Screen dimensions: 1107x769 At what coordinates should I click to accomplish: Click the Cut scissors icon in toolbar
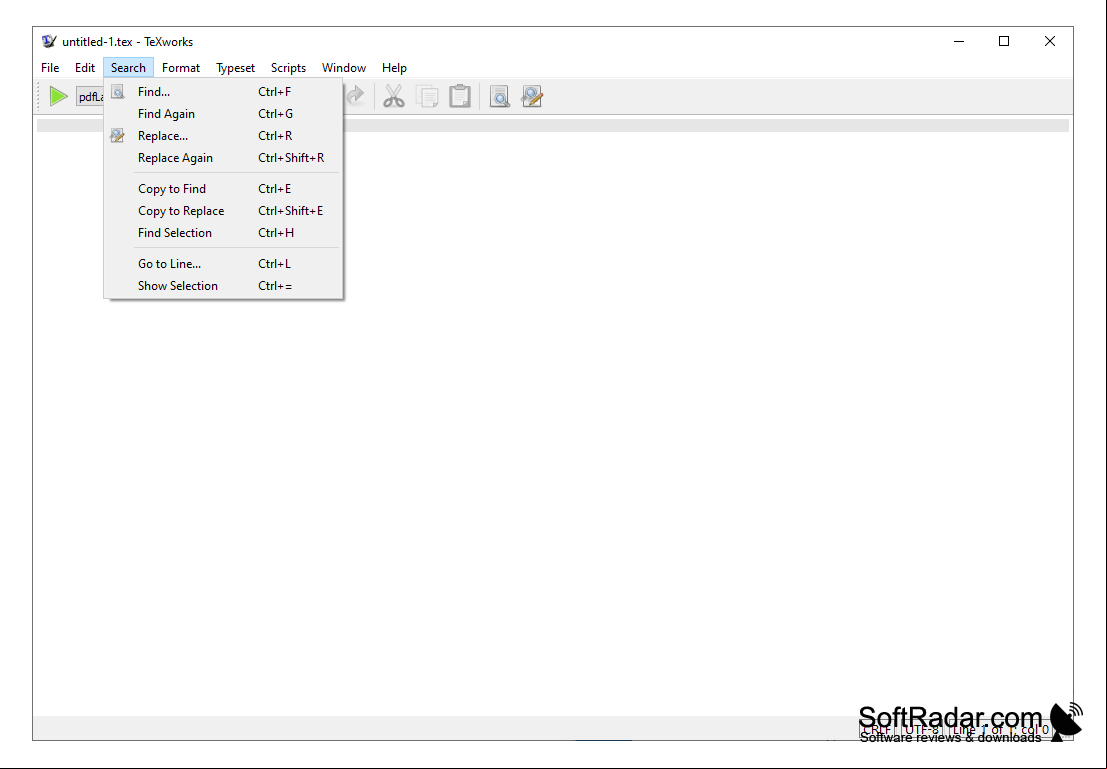[394, 96]
